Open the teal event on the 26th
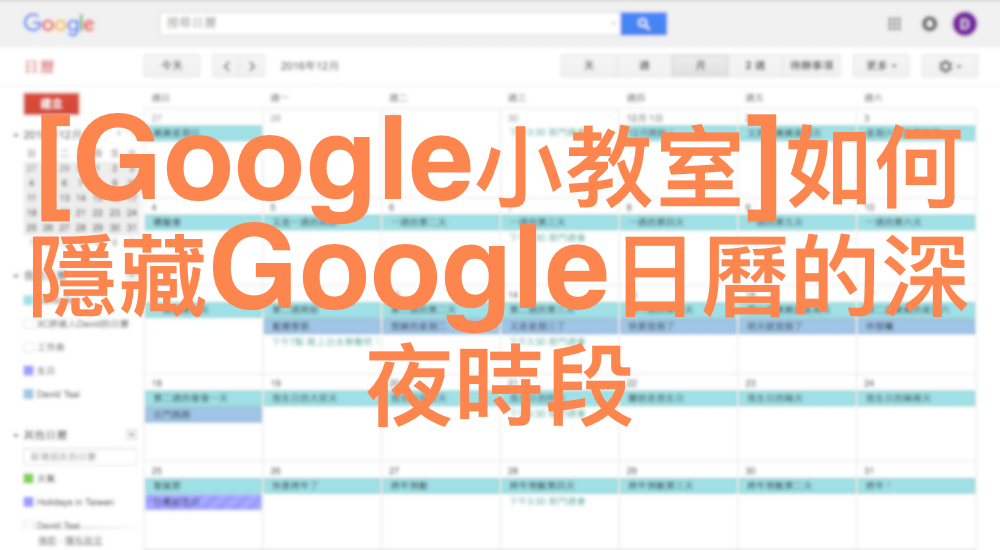1000x550 pixels. (322, 486)
